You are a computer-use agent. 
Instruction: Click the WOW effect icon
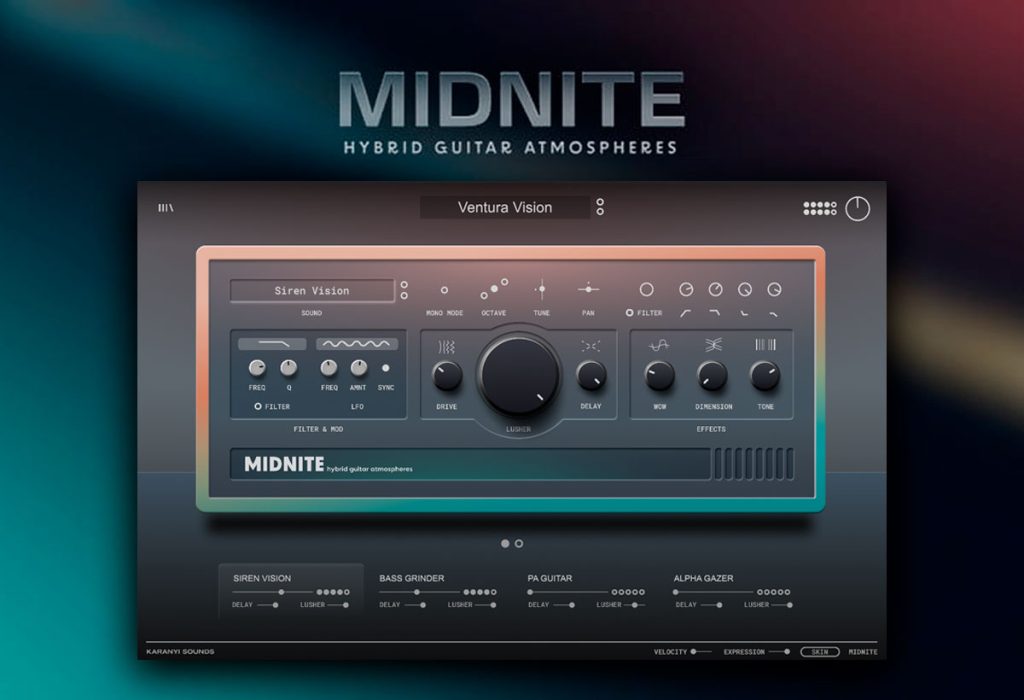659,345
